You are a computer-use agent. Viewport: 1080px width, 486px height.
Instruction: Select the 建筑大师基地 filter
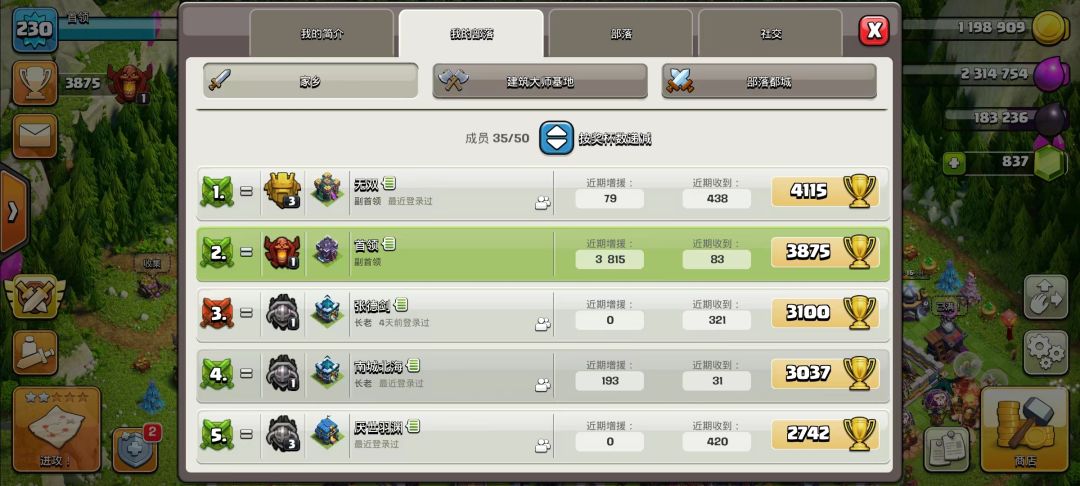540,81
